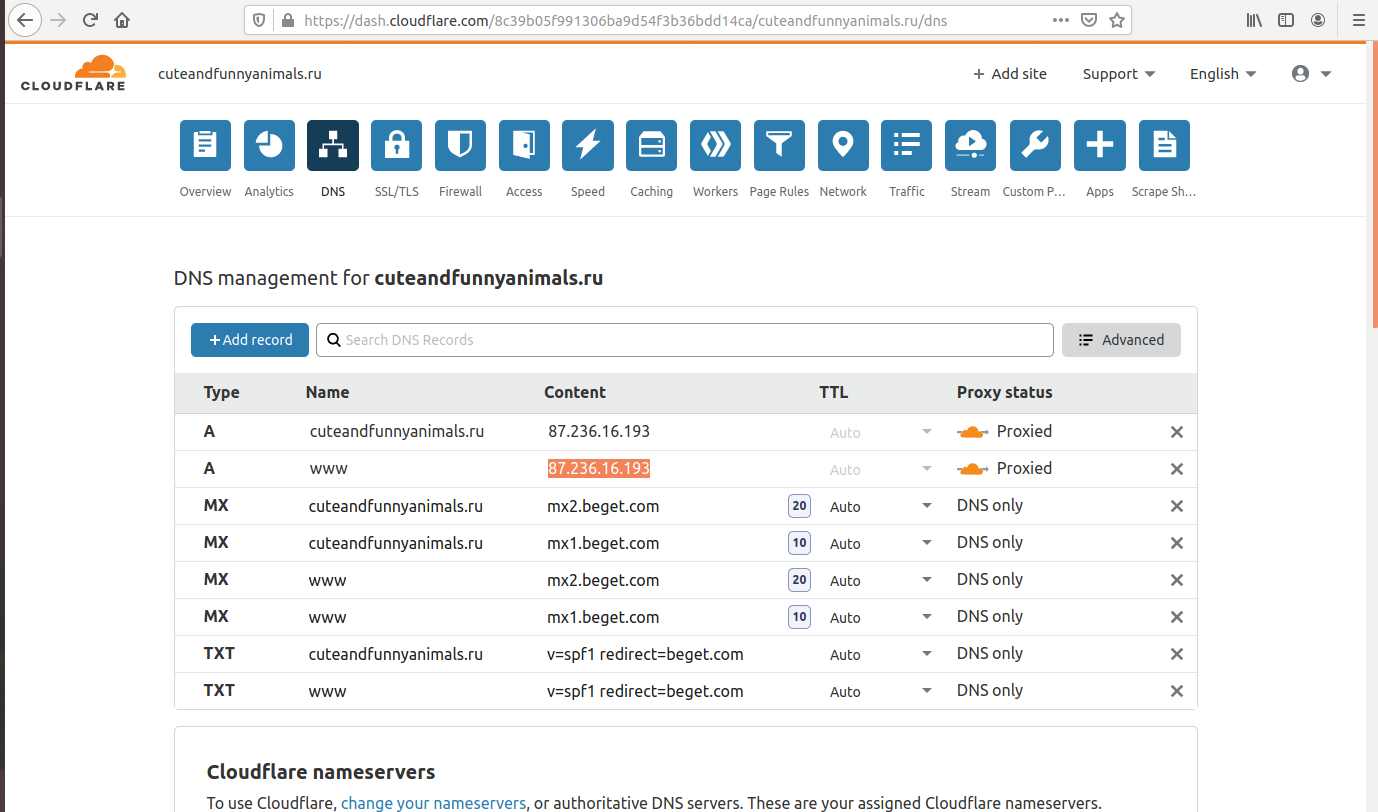1378x812 pixels.
Task: Open the Analytics pie chart icon
Action: point(269,146)
